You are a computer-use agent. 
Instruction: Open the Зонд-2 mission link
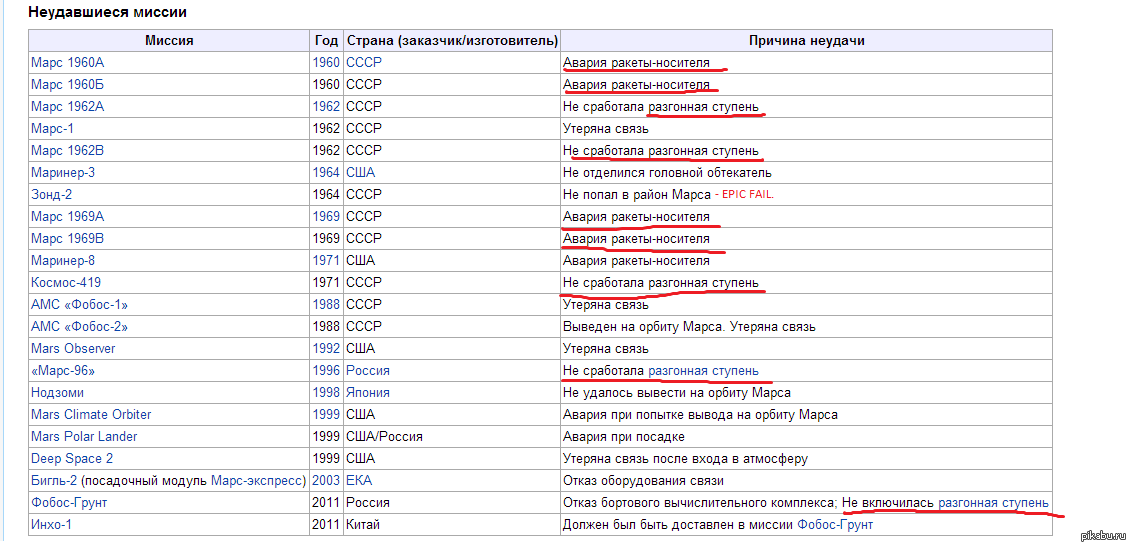(52, 195)
